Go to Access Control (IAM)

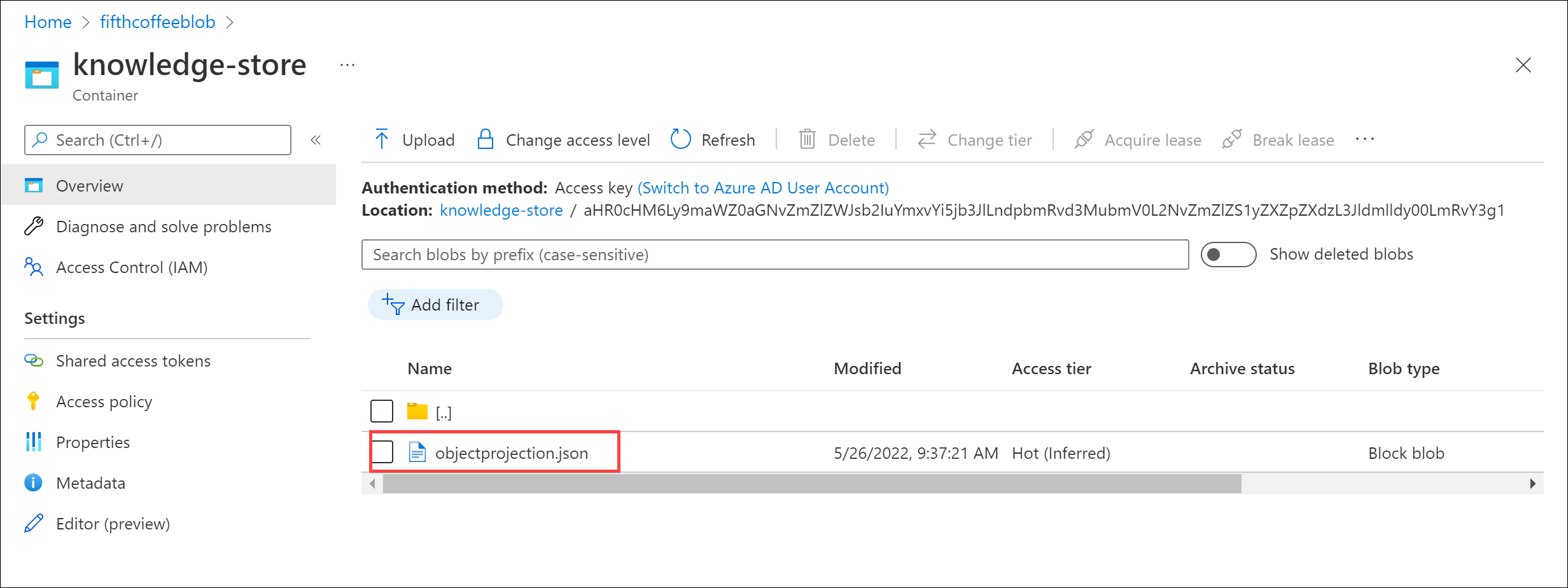point(132,267)
